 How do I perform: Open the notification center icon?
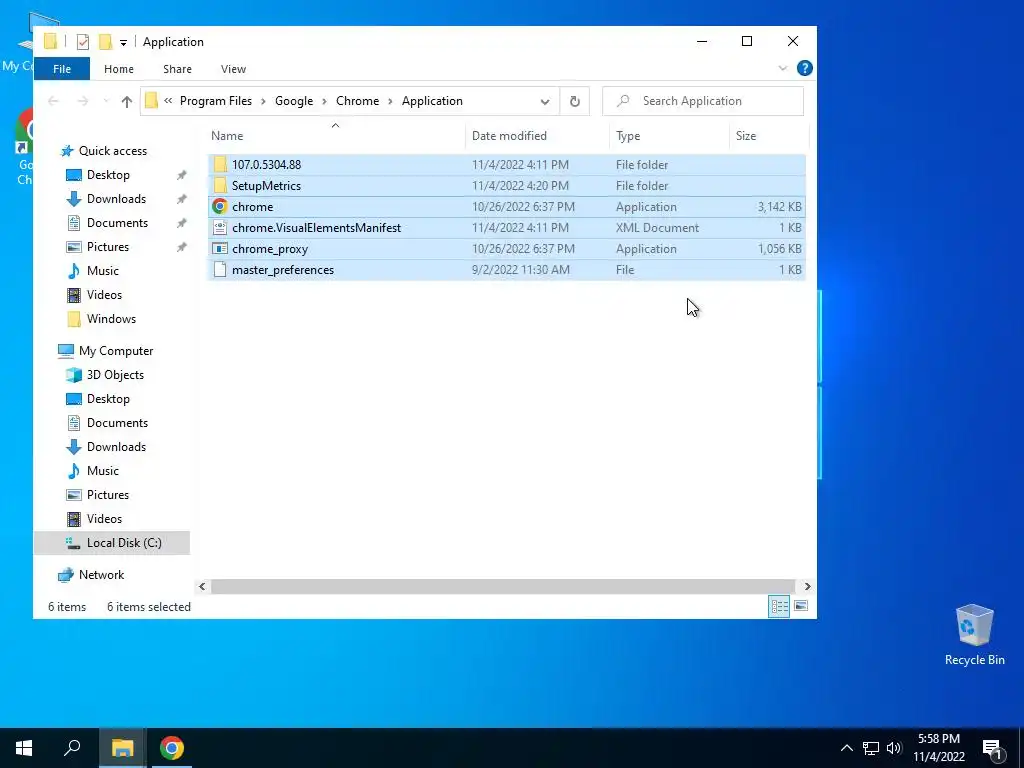click(993, 748)
